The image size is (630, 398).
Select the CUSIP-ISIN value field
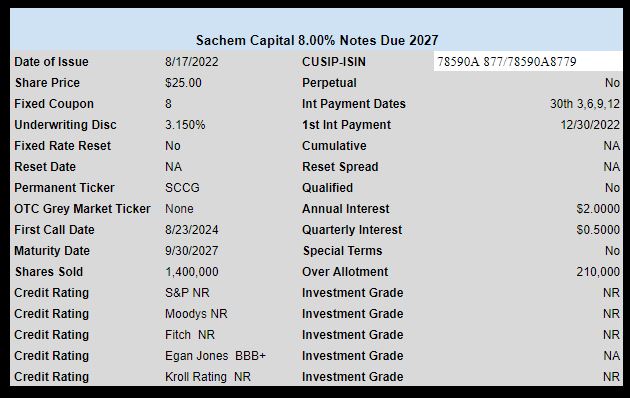click(528, 61)
